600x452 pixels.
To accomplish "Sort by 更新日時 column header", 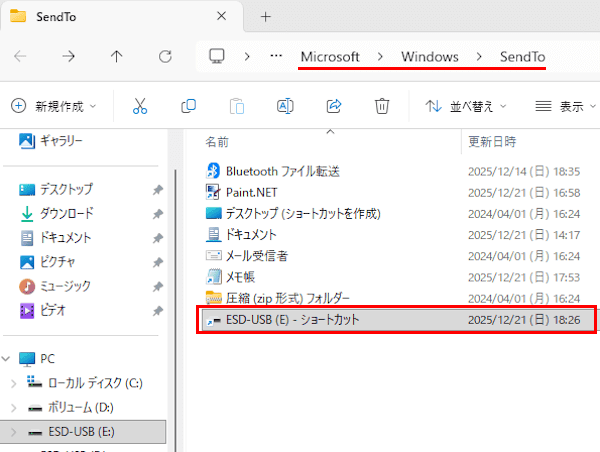I will (492, 142).
